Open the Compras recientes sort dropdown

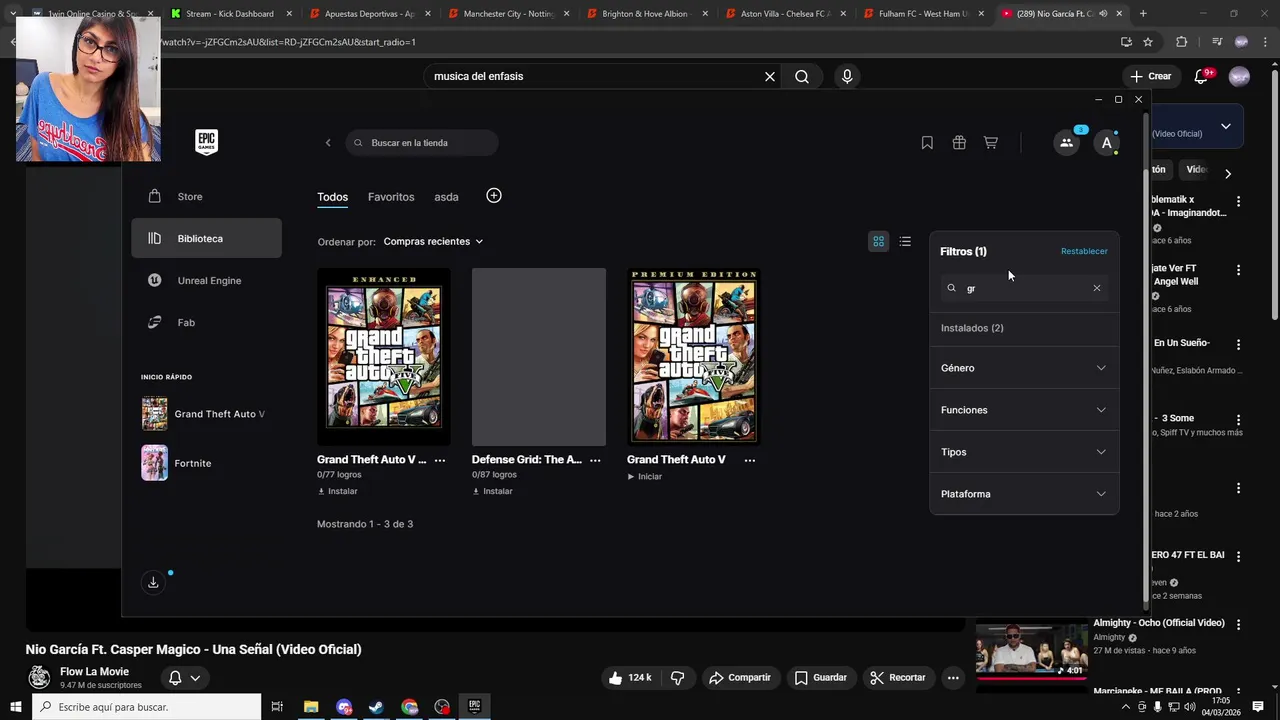[x=433, y=241]
